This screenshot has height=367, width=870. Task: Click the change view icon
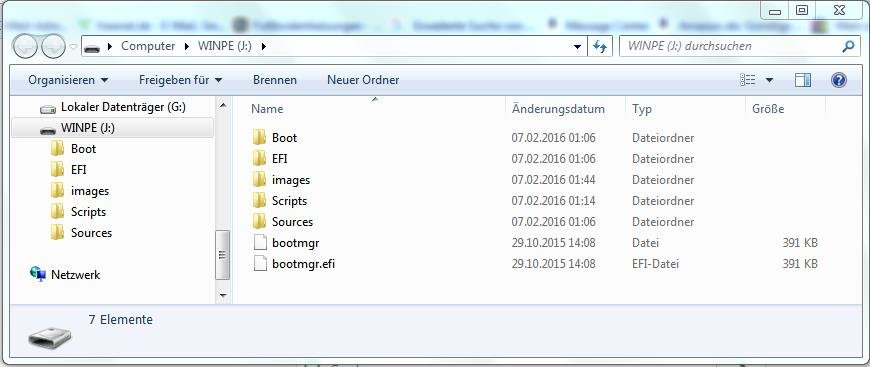pyautogui.click(x=747, y=81)
